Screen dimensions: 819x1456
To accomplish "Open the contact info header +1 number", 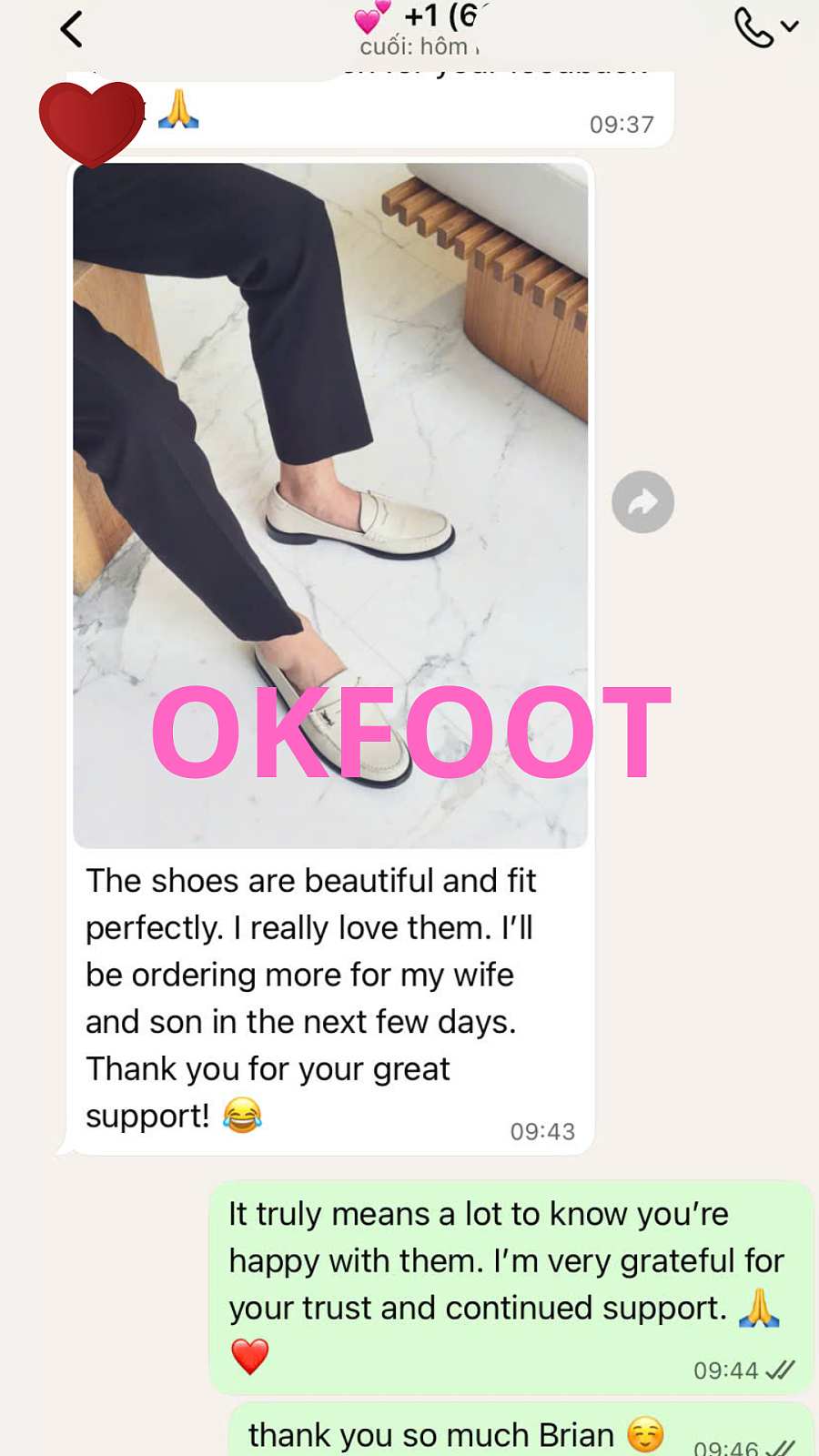I will tap(440, 15).
